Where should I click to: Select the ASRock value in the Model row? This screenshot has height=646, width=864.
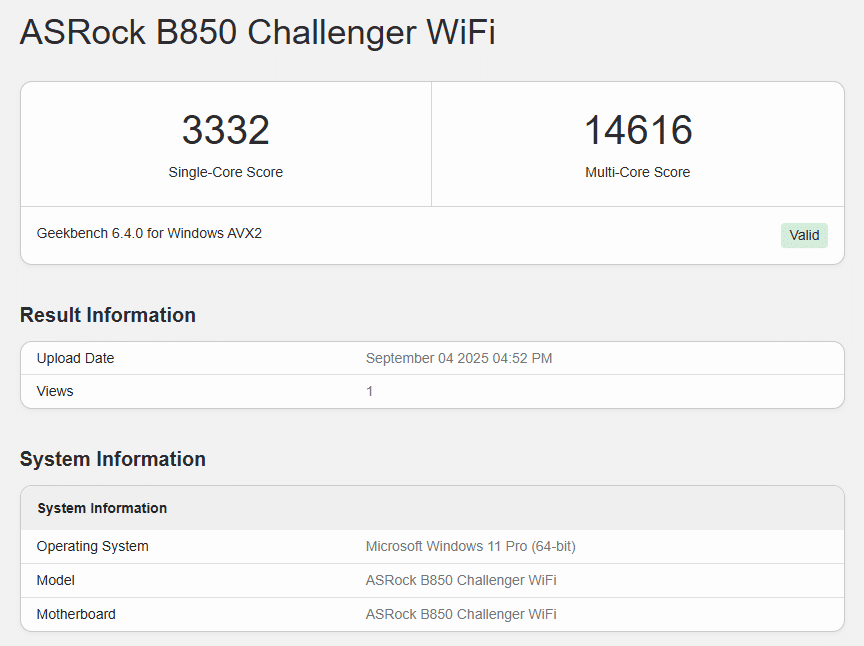pos(461,580)
